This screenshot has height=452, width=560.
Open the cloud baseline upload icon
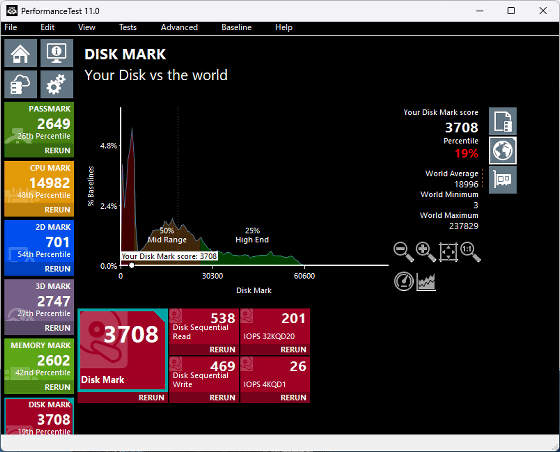(x=20, y=84)
